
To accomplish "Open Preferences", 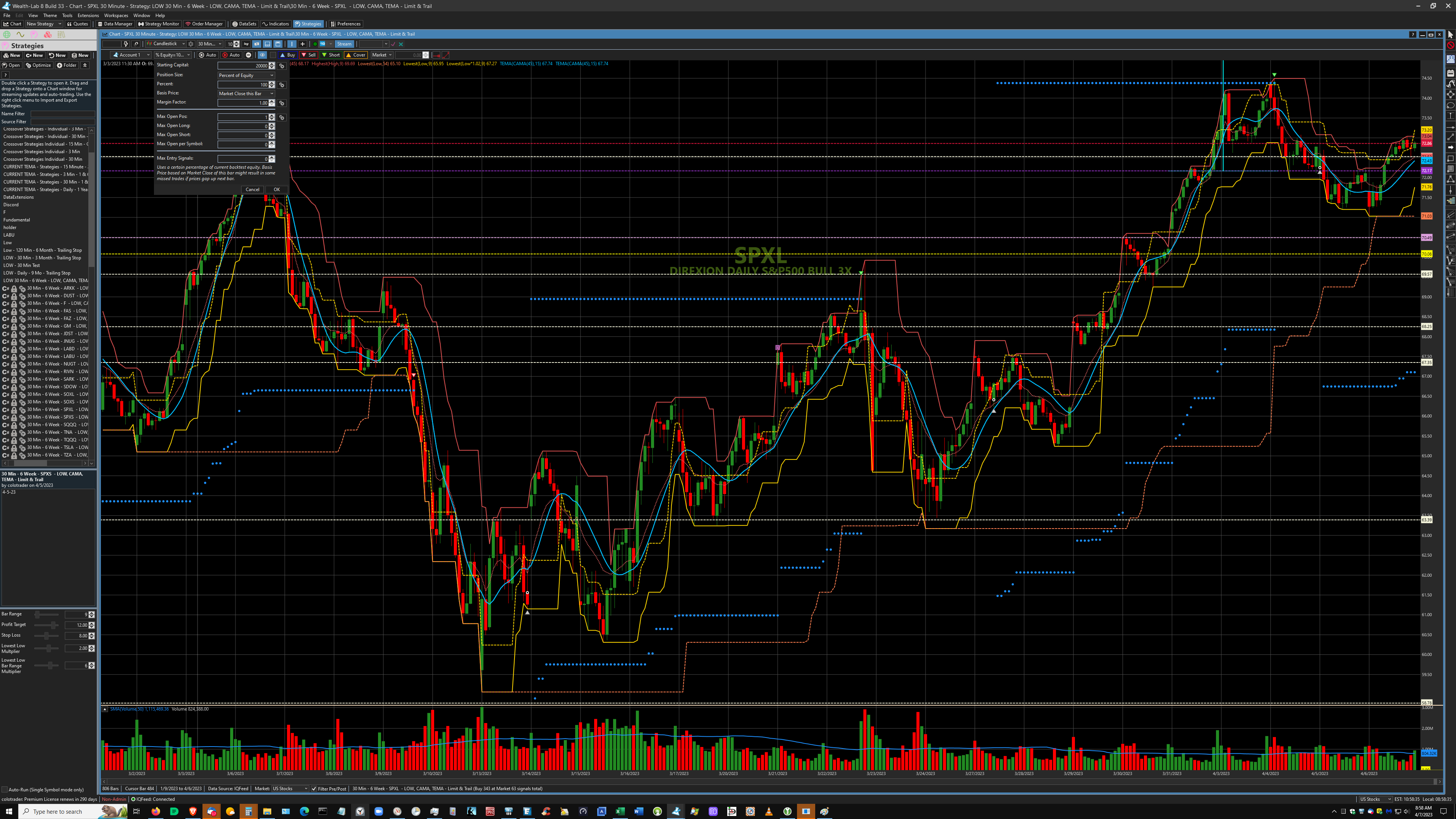I will click(346, 24).
